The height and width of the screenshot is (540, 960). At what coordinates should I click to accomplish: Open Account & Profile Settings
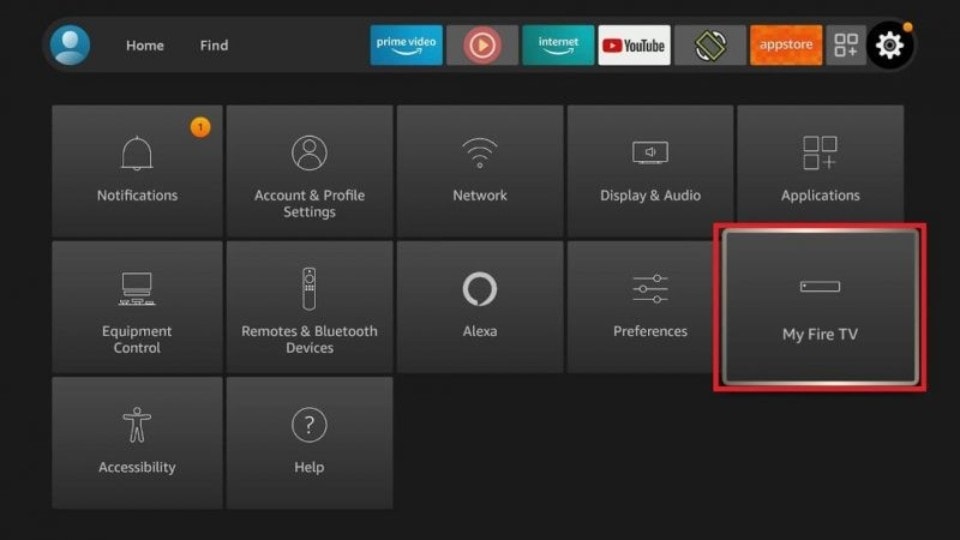click(309, 169)
